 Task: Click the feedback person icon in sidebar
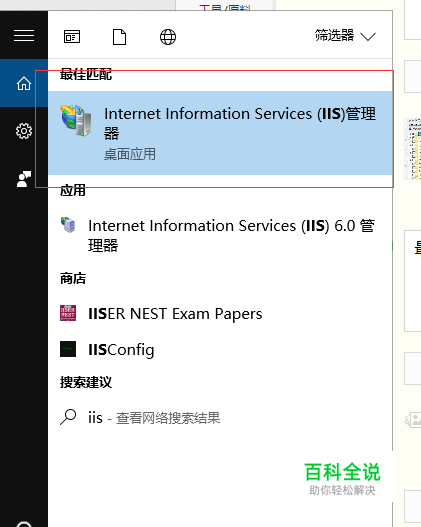pyautogui.click(x=24, y=179)
